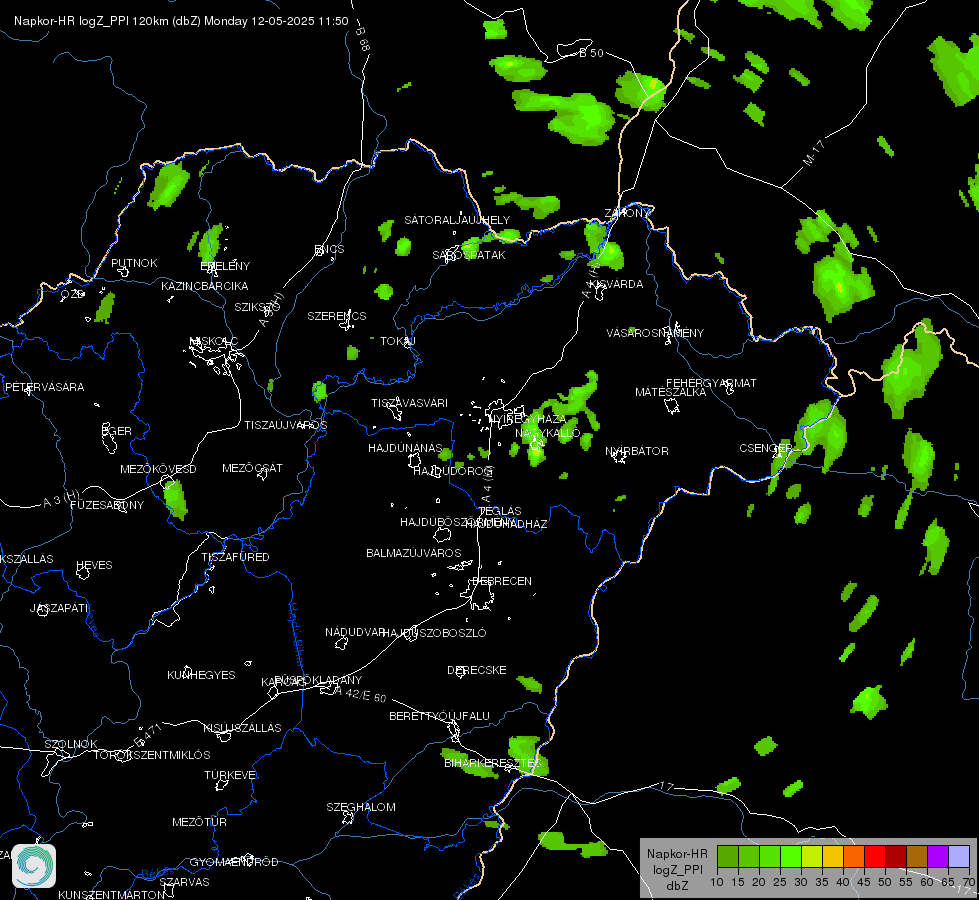Click the HAJDUSZOBOSZLO label
The width and height of the screenshot is (979, 900).
pyautogui.click(x=435, y=633)
